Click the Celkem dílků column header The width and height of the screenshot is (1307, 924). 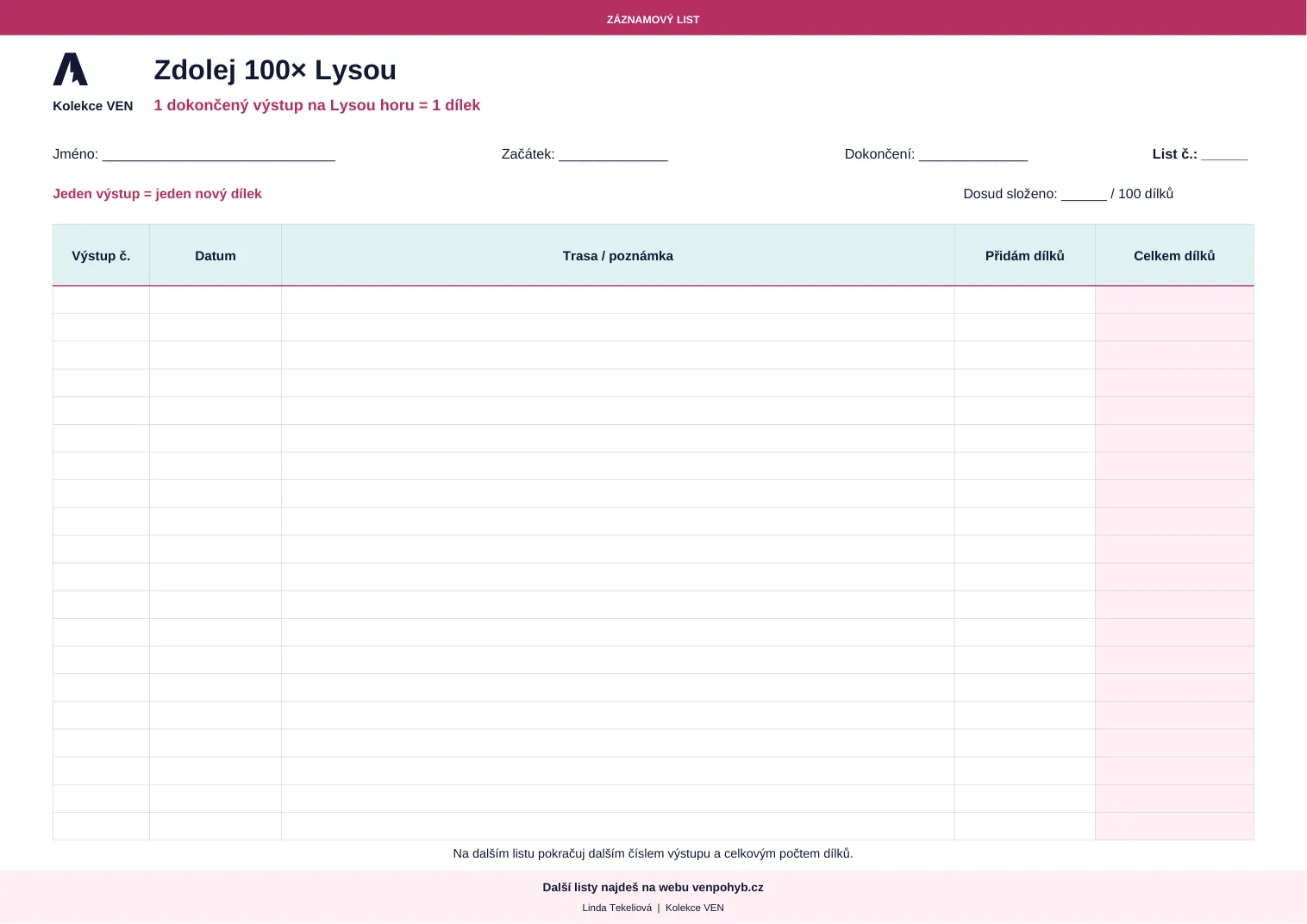pyautogui.click(x=1174, y=256)
